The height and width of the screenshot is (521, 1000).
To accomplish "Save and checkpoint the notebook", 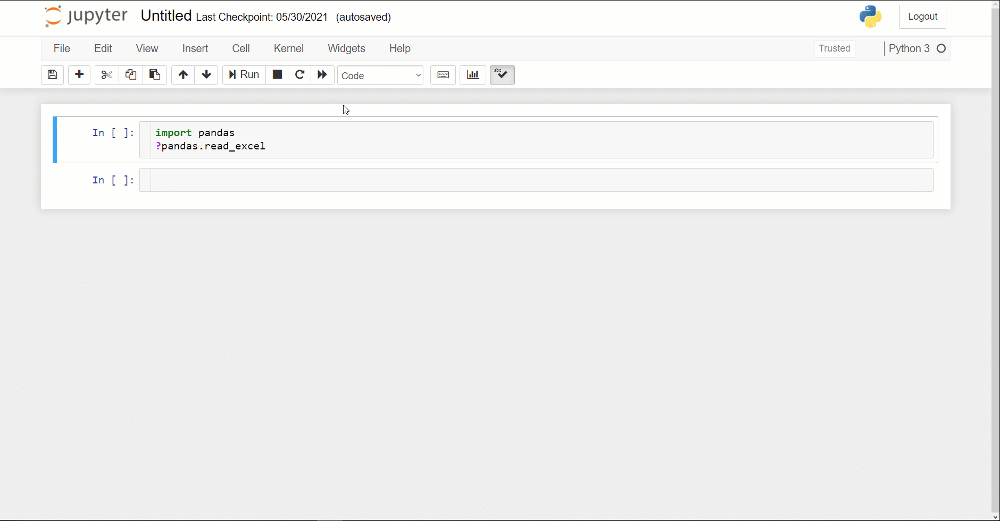I will (52, 75).
